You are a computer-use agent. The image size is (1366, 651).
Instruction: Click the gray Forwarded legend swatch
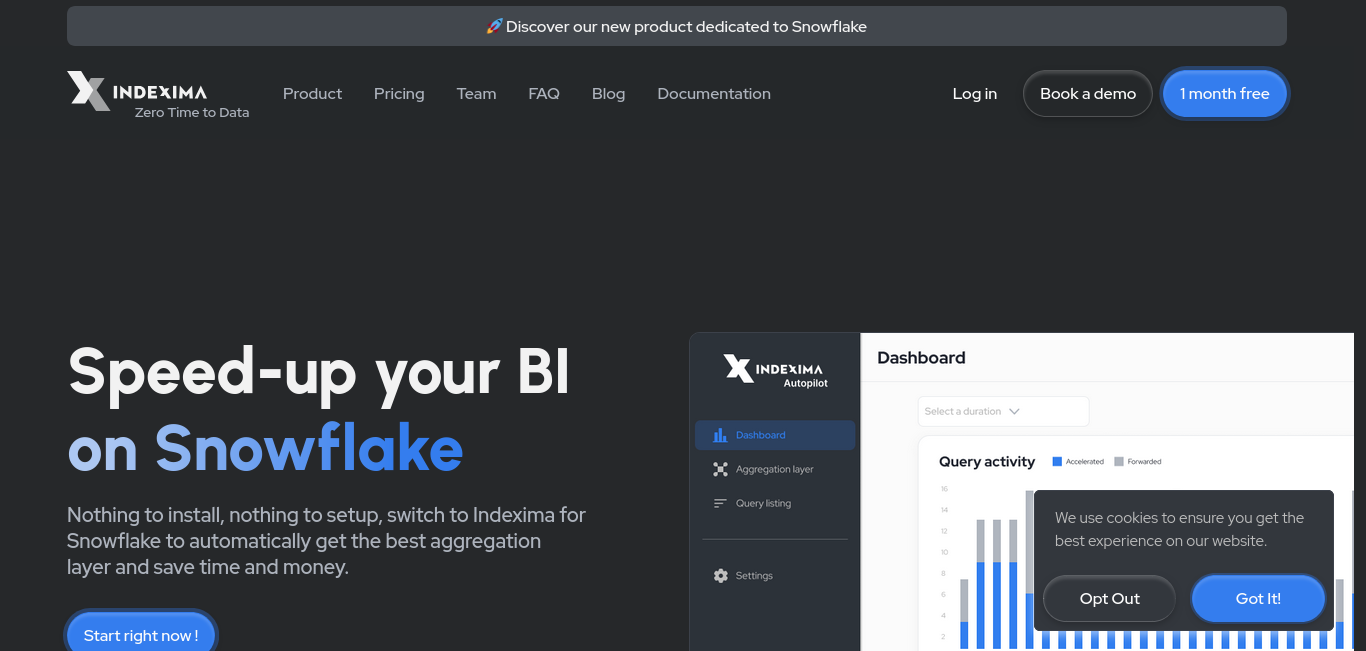coord(1119,461)
